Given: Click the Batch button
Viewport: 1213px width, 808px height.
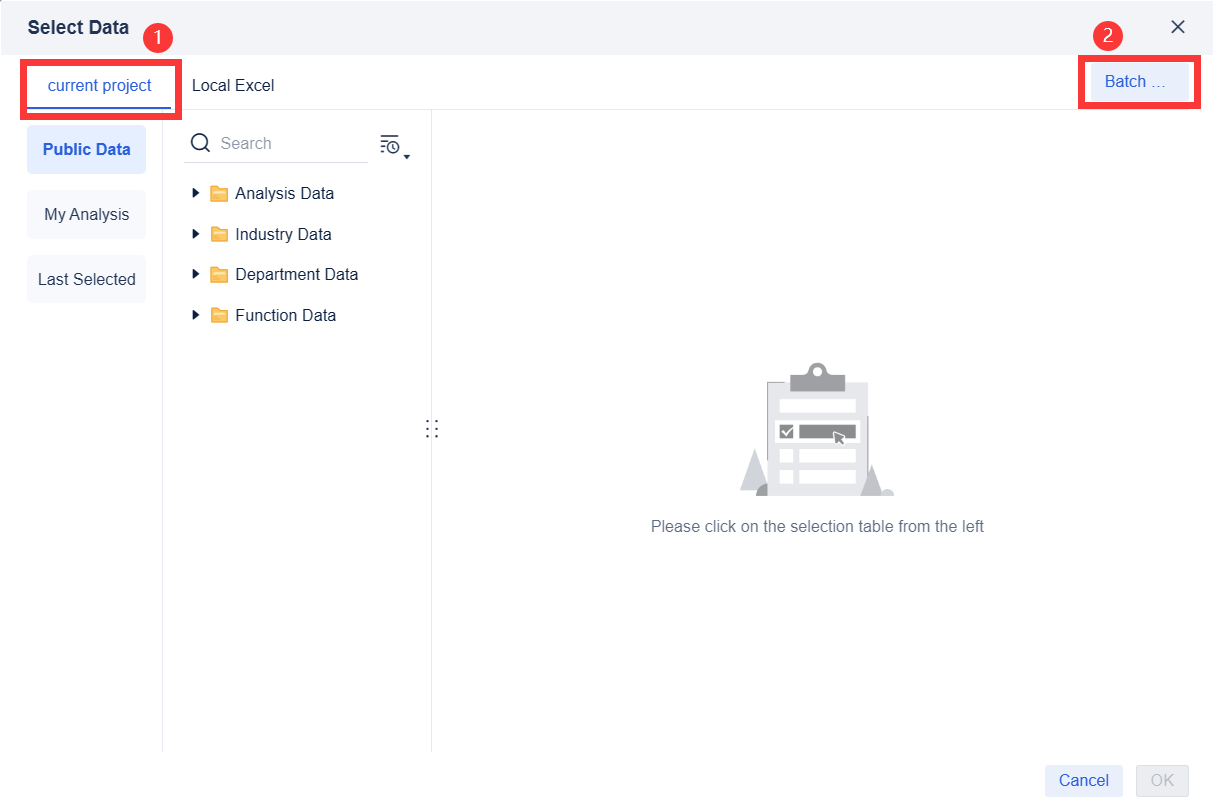Looking at the screenshot, I should pos(1138,81).
